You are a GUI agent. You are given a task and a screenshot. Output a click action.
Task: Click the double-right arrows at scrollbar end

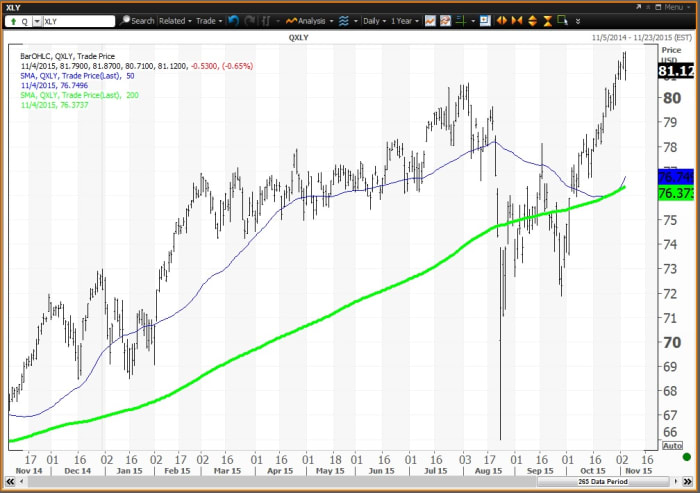click(x=688, y=481)
